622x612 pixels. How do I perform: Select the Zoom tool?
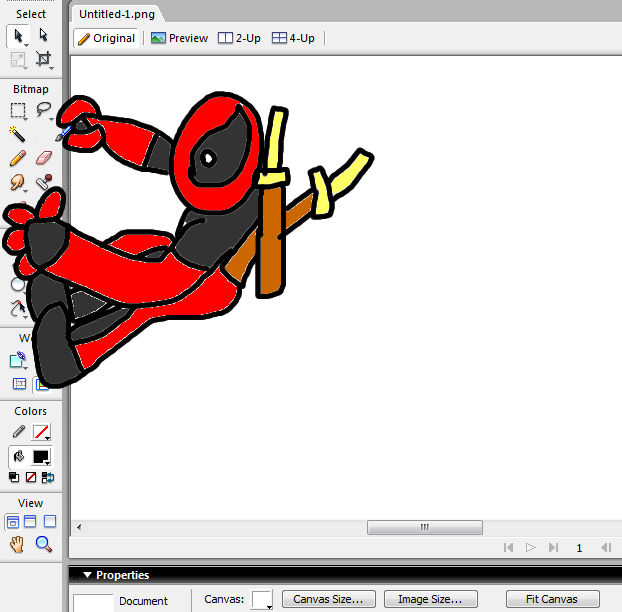click(x=44, y=544)
